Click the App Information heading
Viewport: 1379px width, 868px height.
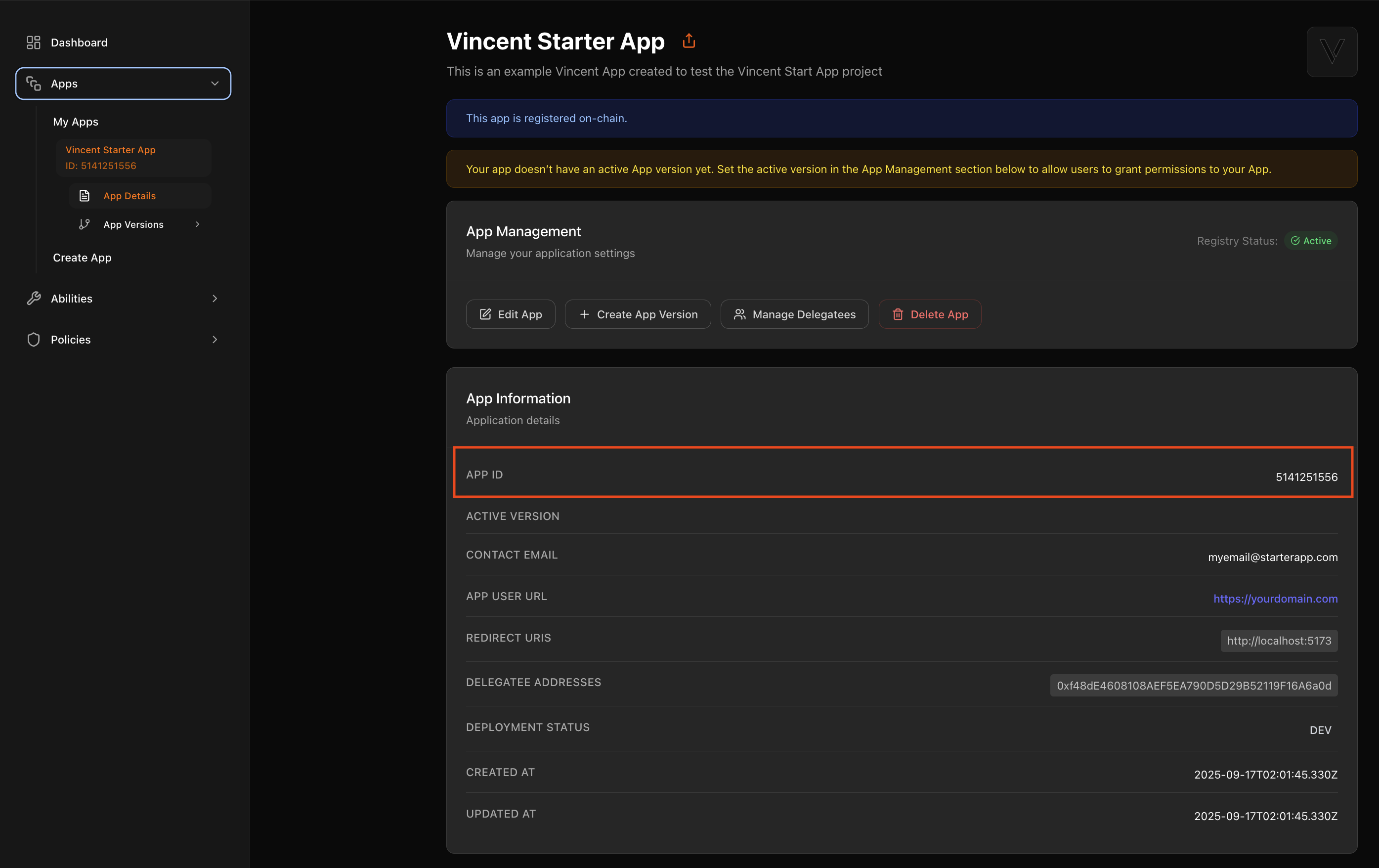[518, 398]
